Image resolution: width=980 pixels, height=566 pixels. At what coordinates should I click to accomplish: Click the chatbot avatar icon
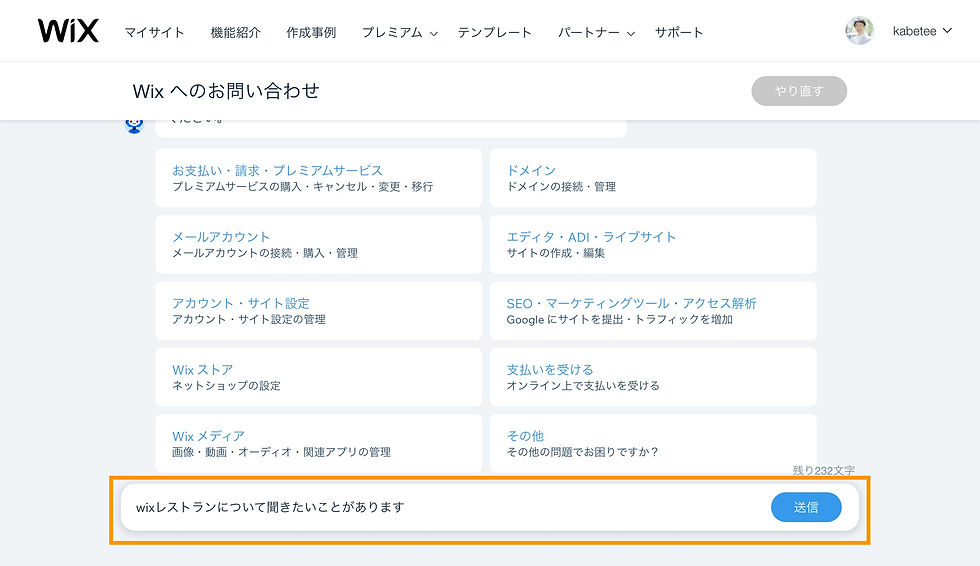click(x=134, y=125)
